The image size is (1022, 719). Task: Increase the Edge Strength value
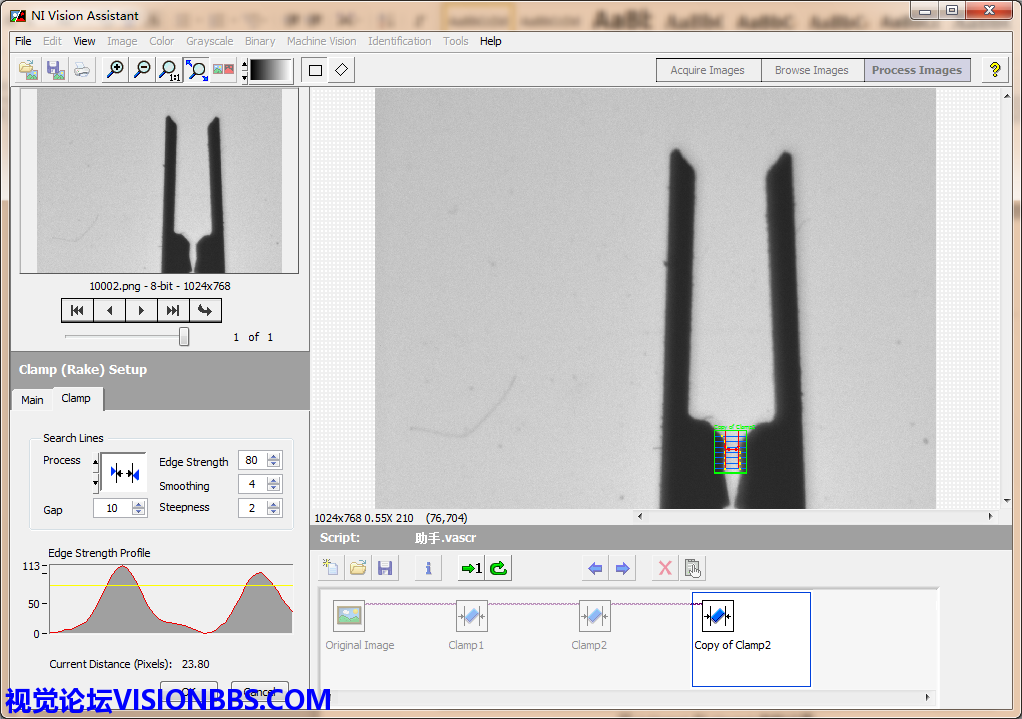point(274,456)
